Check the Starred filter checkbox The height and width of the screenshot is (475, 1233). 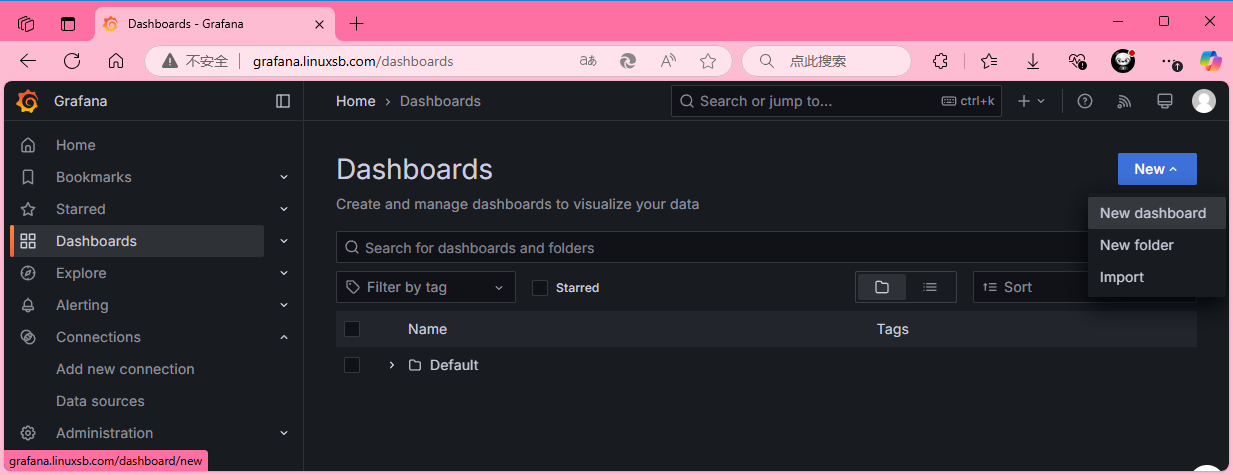click(540, 288)
